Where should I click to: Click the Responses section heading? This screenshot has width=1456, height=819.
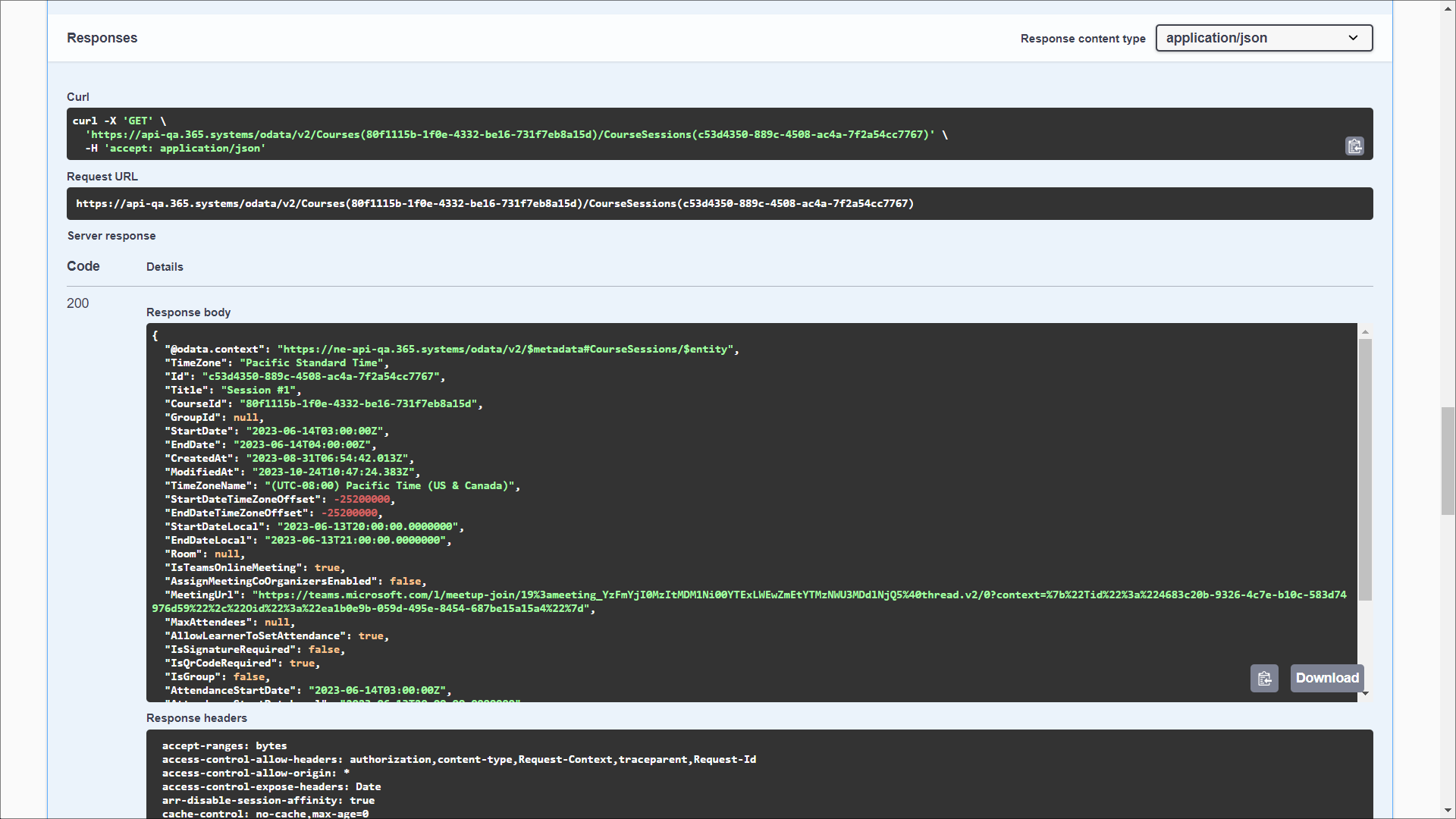[x=102, y=38]
